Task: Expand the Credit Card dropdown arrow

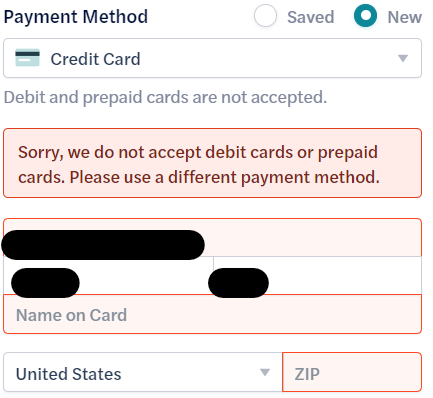Action: click(403, 58)
